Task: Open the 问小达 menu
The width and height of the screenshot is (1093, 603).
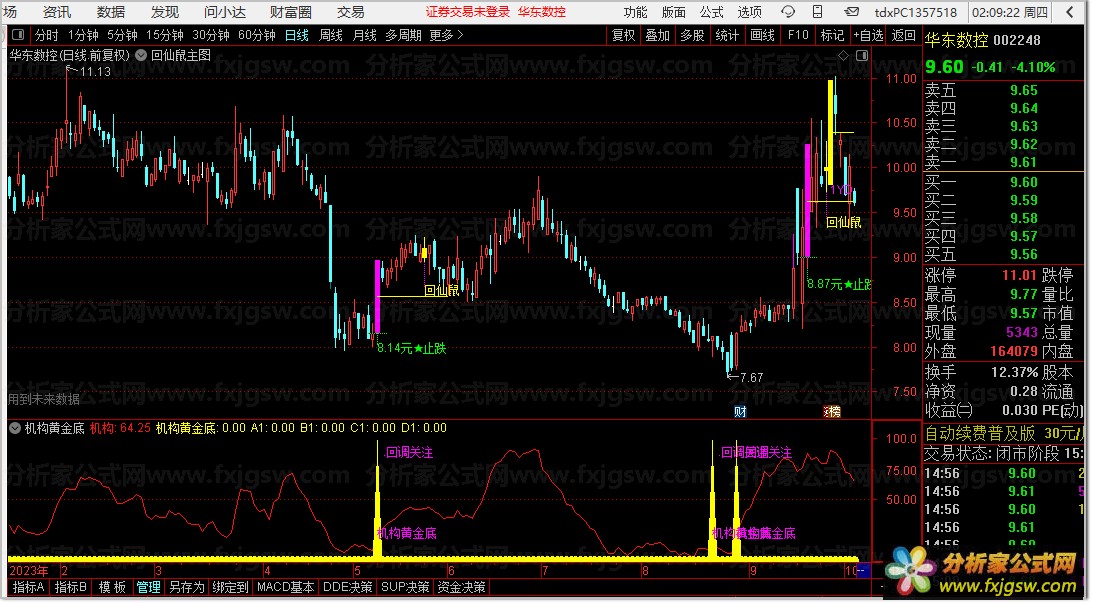Action: (225, 12)
